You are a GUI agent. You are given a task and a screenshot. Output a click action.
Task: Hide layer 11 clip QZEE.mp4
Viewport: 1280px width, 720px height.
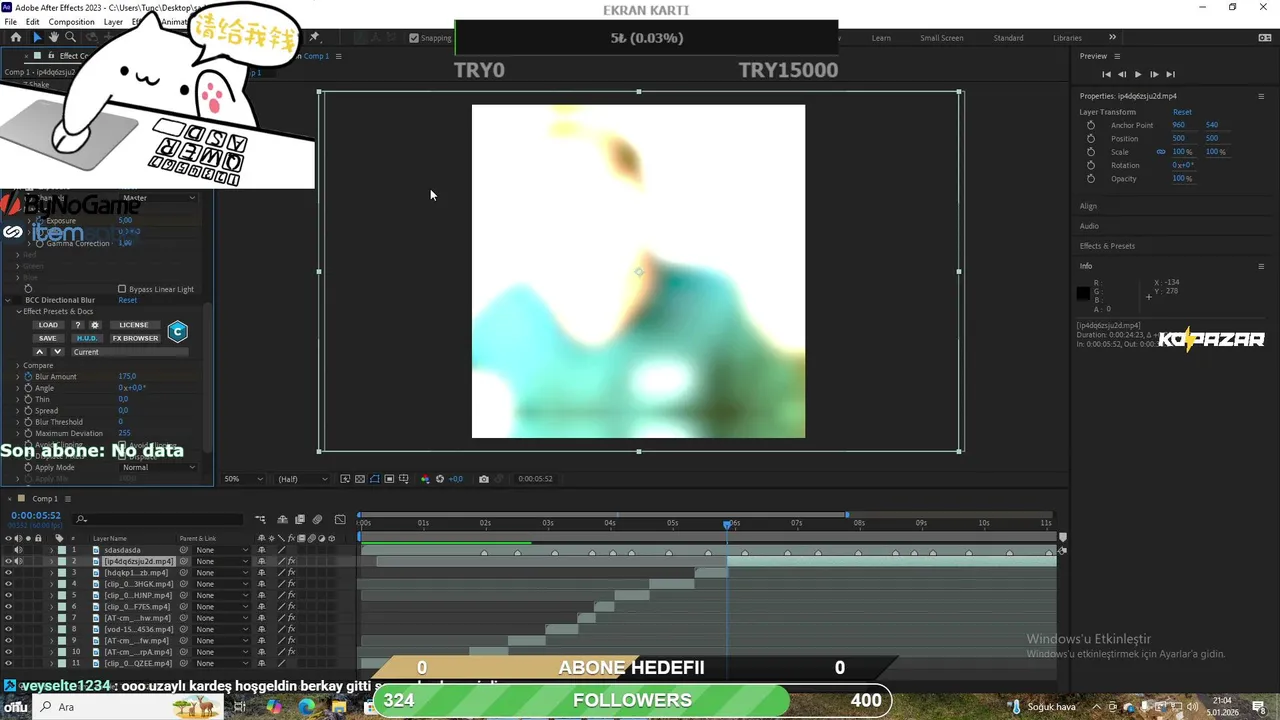pyautogui.click(x=8, y=663)
